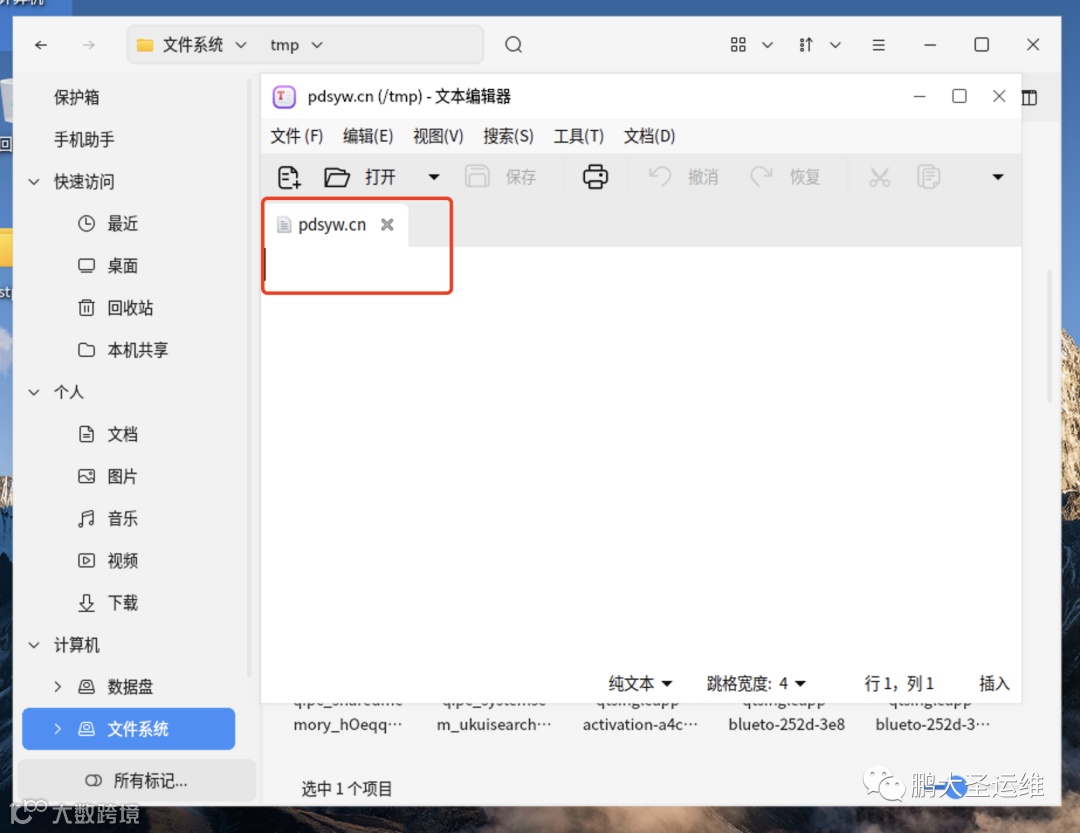Open the file manager hamburger menu

pos(878,45)
